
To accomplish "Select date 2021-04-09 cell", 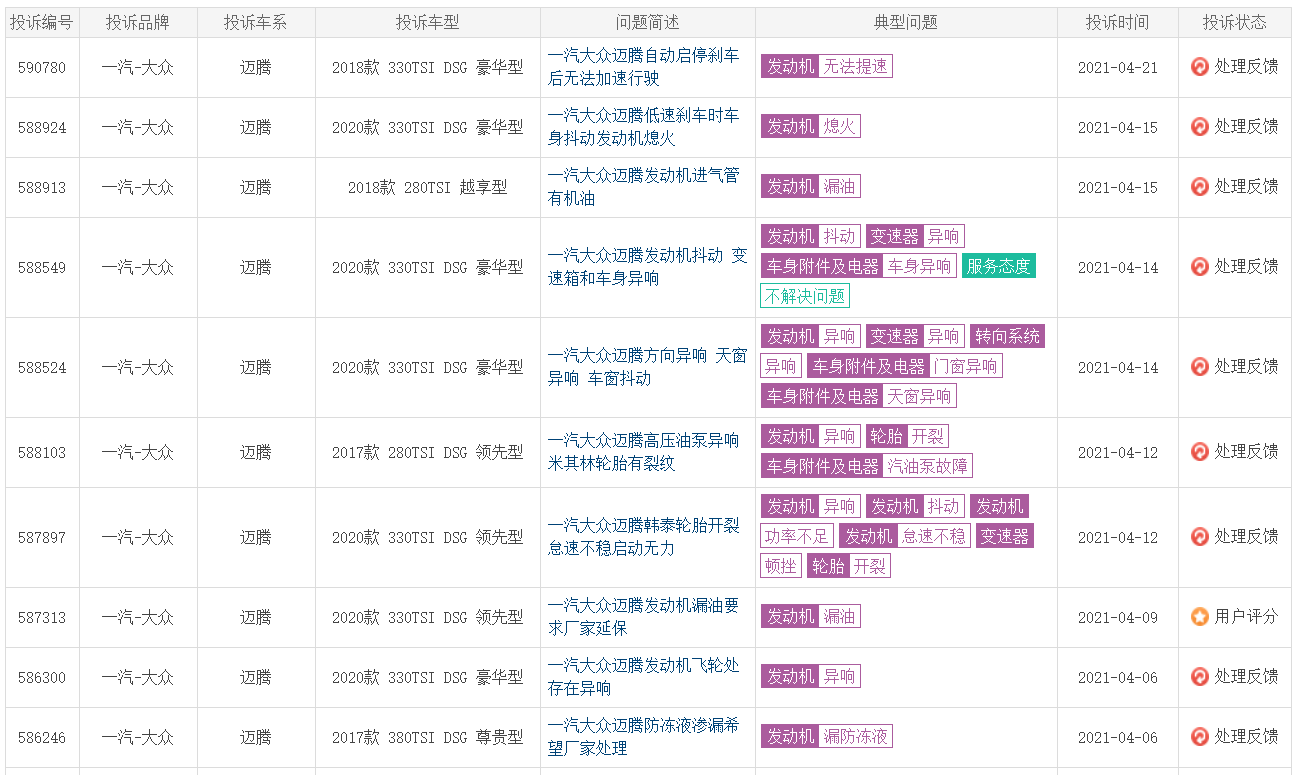I will click(x=1118, y=617).
